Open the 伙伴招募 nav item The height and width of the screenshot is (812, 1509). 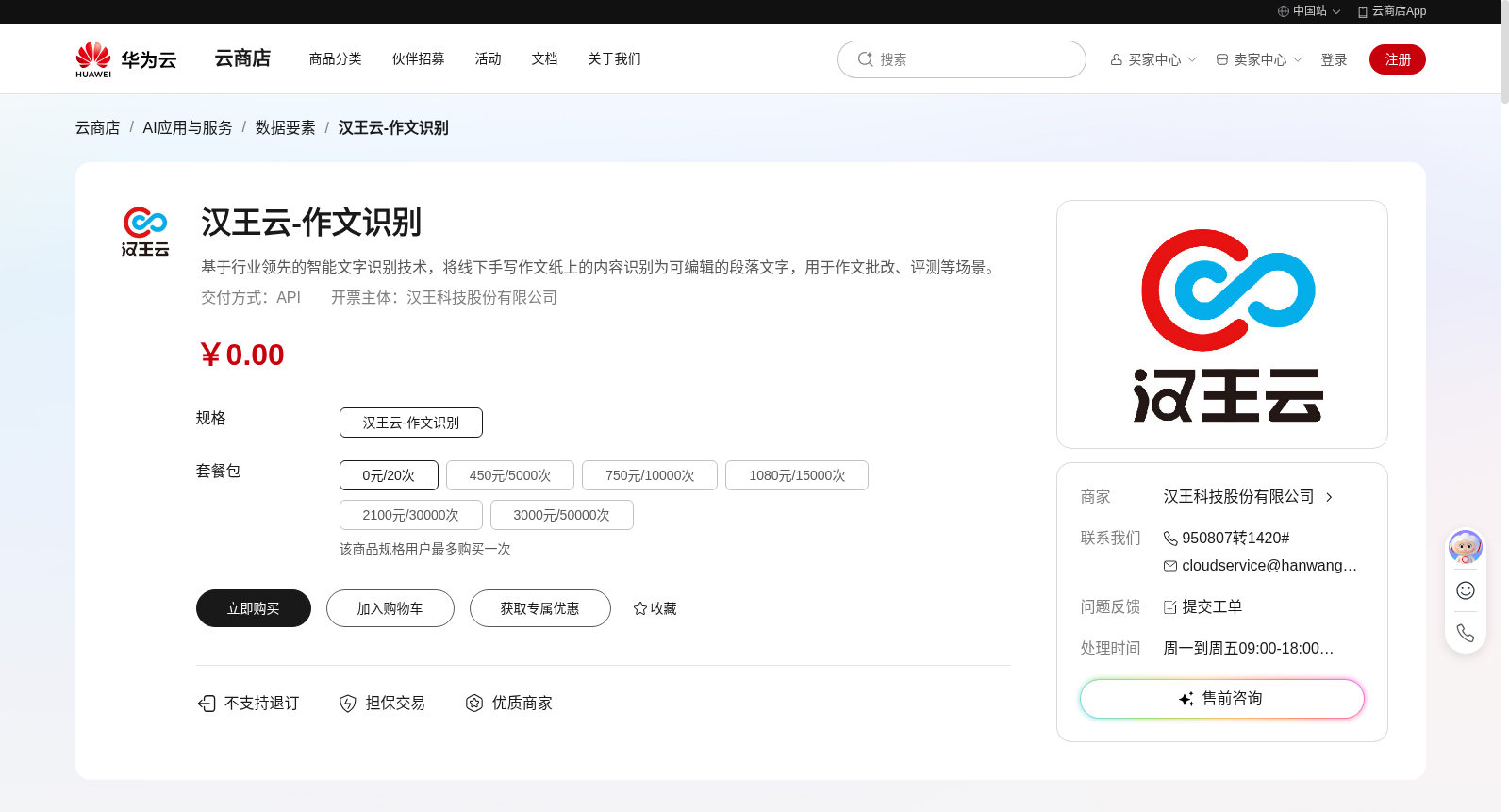pyautogui.click(x=419, y=58)
